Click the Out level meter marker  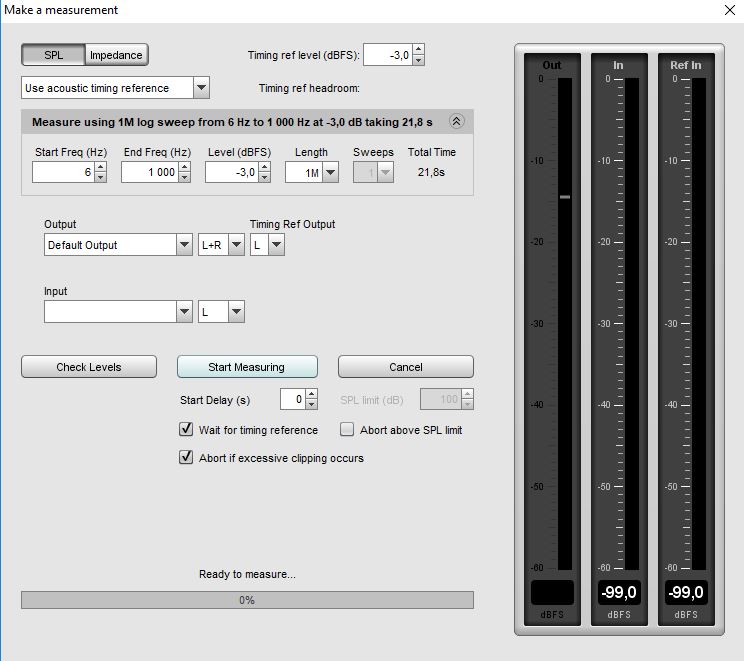coord(565,196)
